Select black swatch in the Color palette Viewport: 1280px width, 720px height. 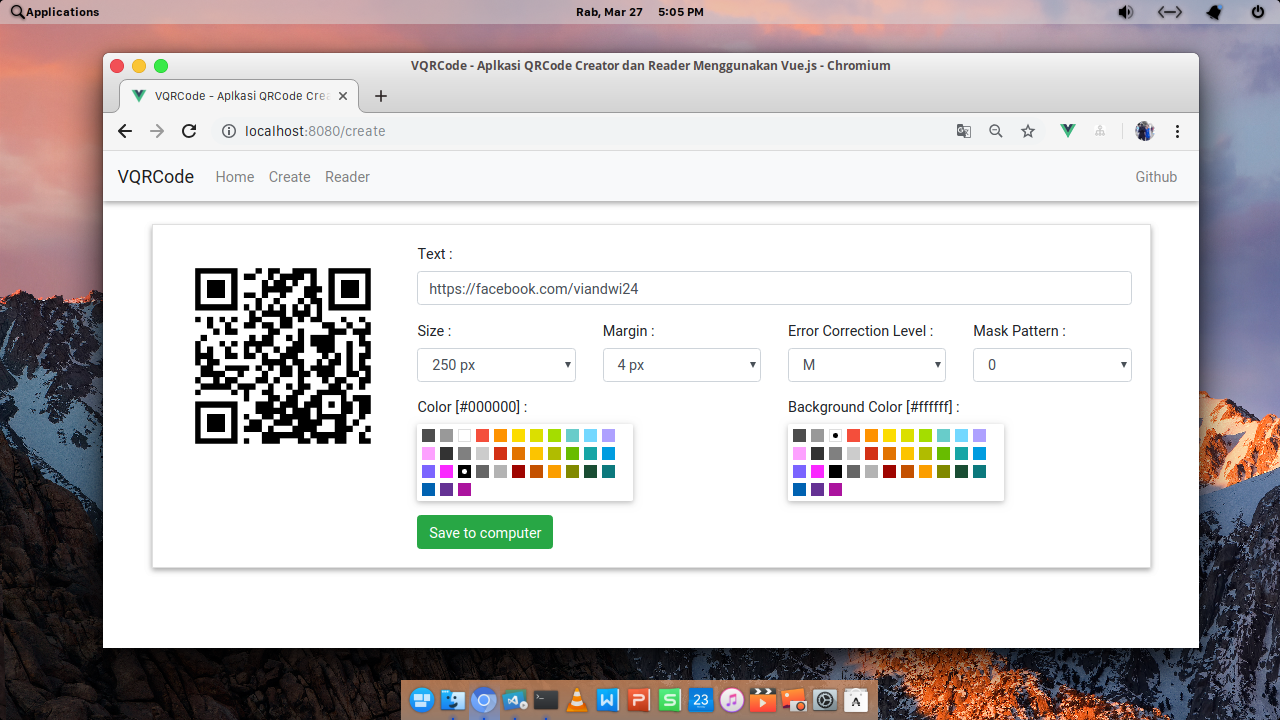tap(464, 471)
